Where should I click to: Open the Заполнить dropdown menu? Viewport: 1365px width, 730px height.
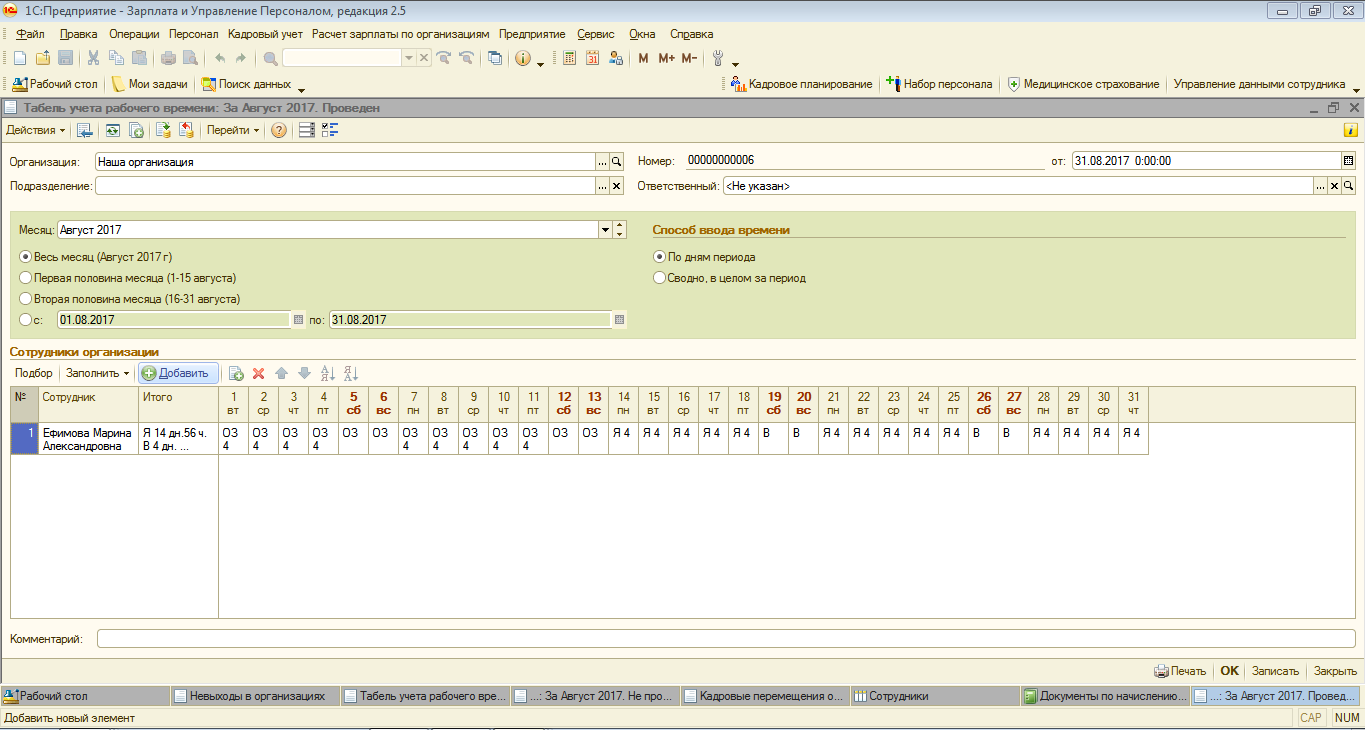pos(98,373)
